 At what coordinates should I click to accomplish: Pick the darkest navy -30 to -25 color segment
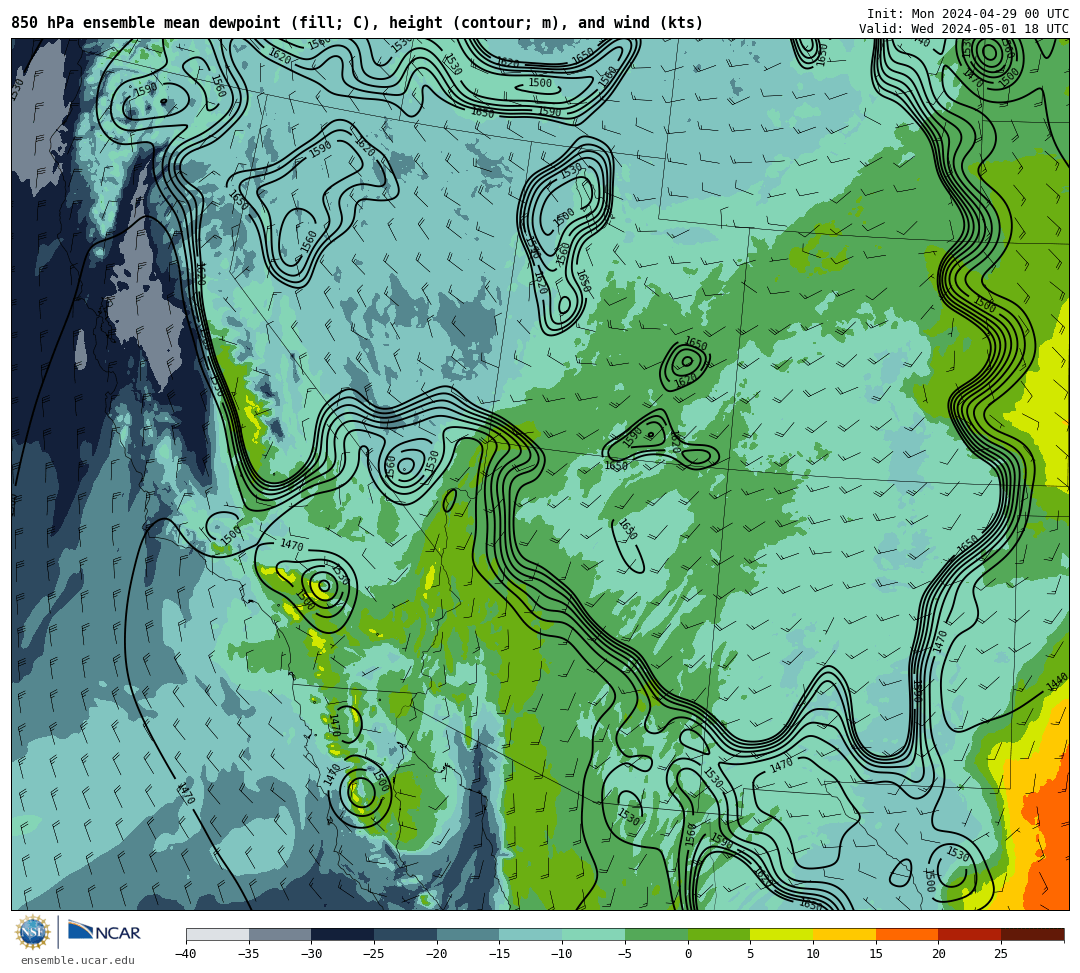coord(343,934)
